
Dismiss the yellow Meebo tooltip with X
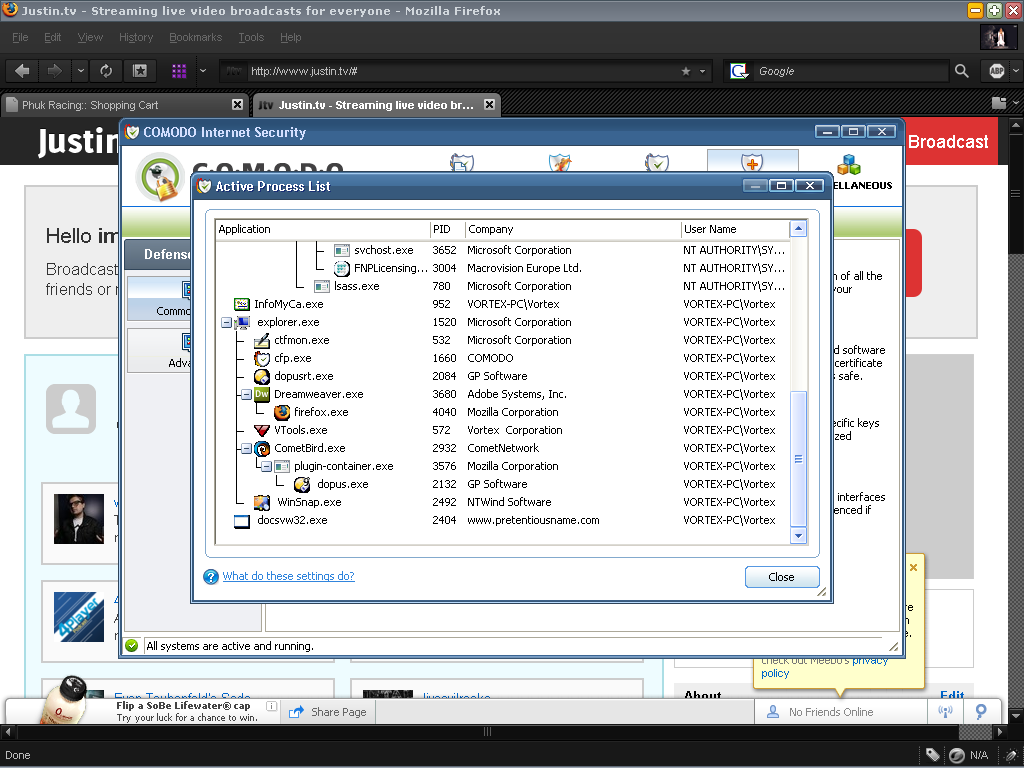(914, 568)
